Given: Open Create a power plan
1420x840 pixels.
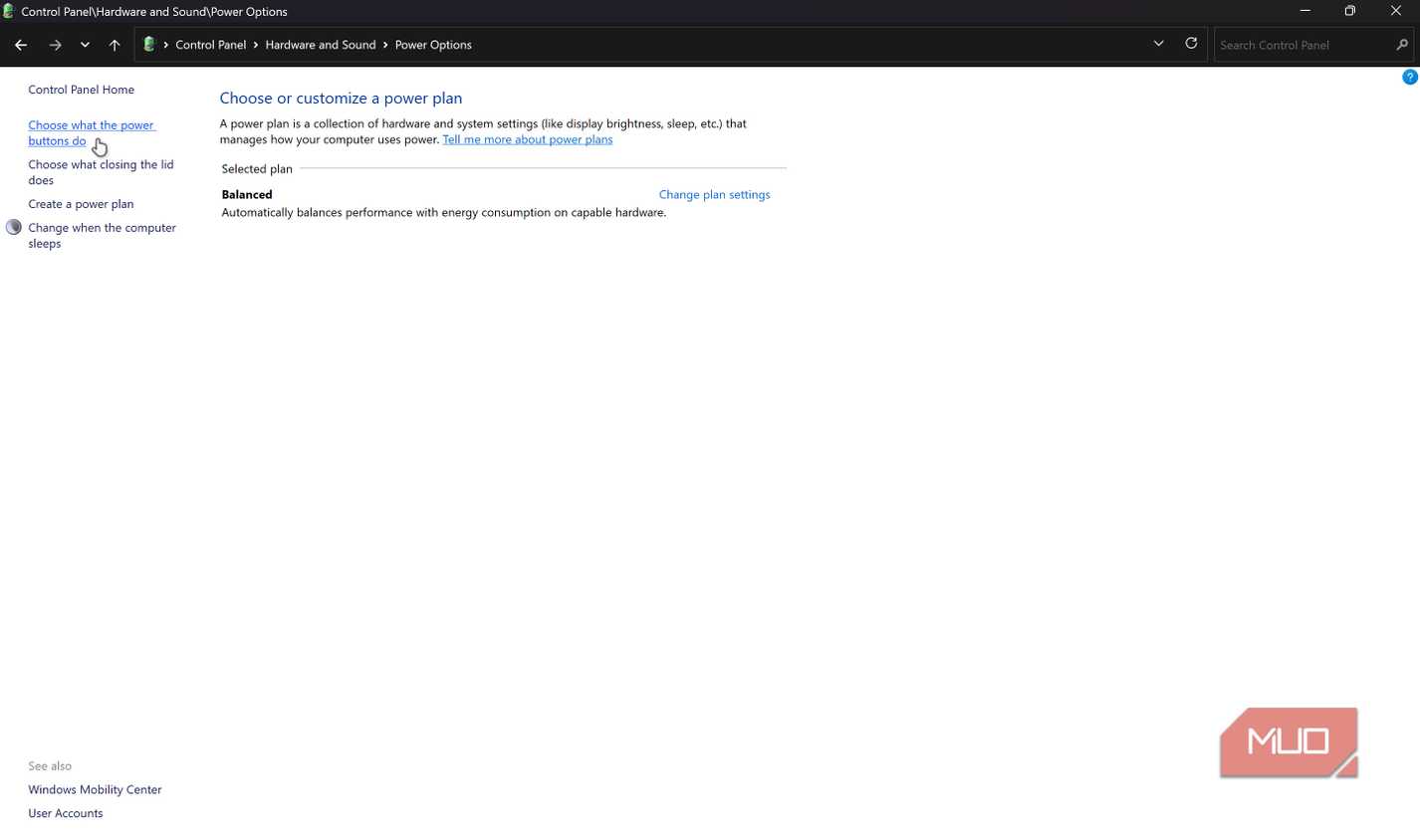Looking at the screenshot, I should [81, 204].
